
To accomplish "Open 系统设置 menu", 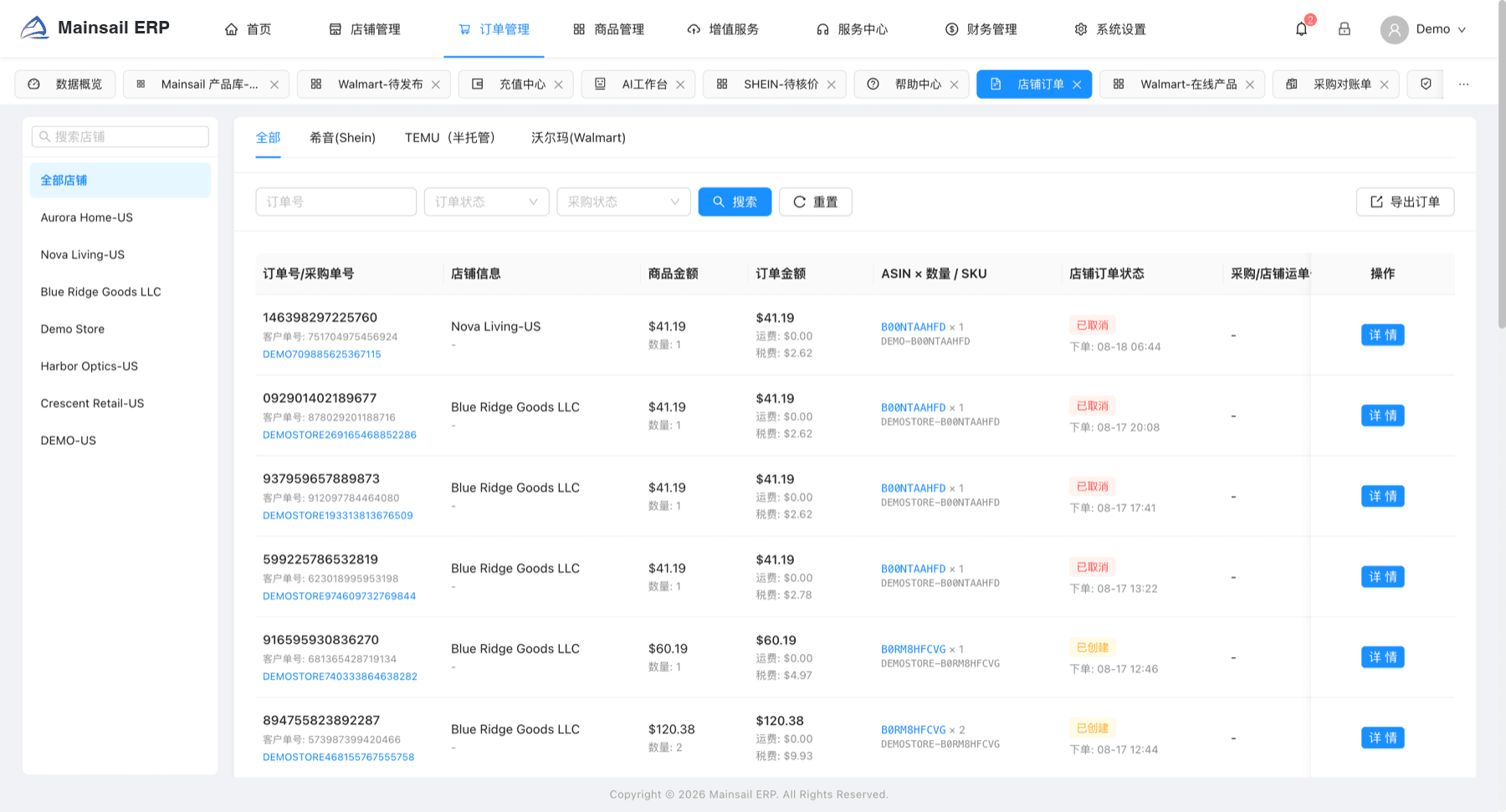I will coord(1110,29).
